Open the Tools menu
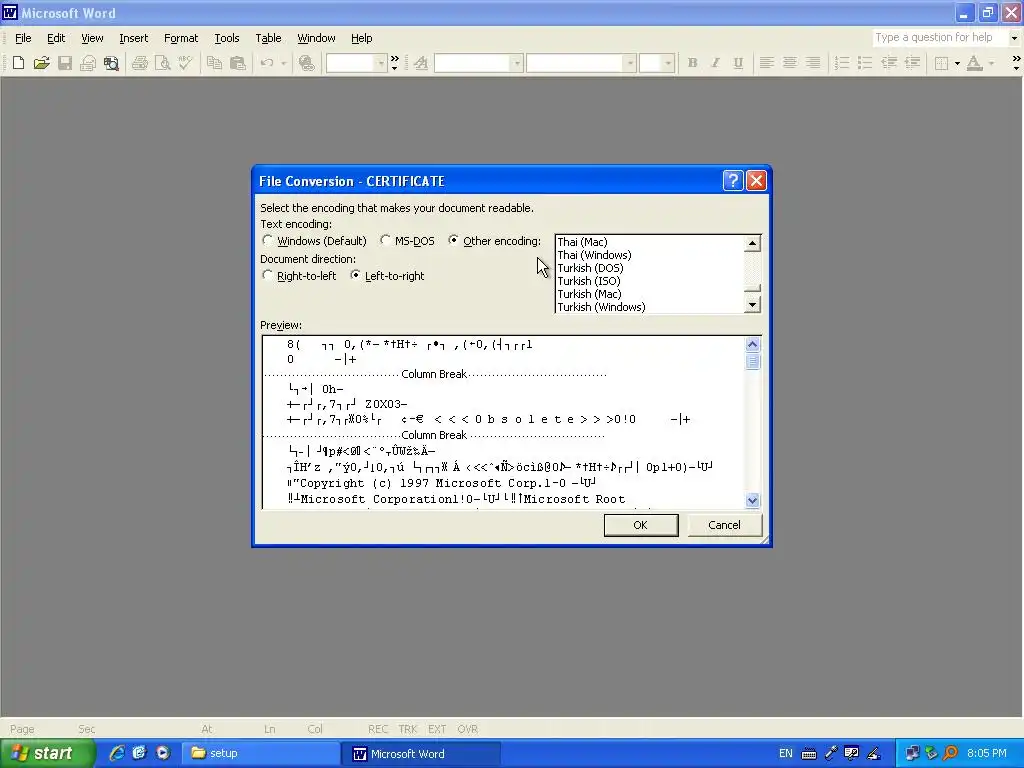The image size is (1024, 768). tap(227, 38)
